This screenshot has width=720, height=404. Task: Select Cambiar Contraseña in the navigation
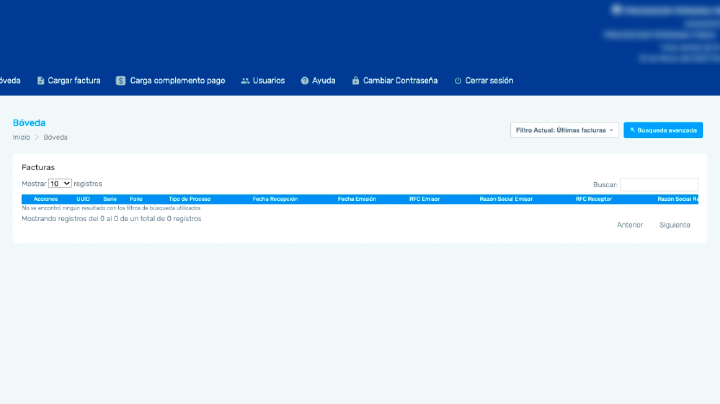pos(395,81)
